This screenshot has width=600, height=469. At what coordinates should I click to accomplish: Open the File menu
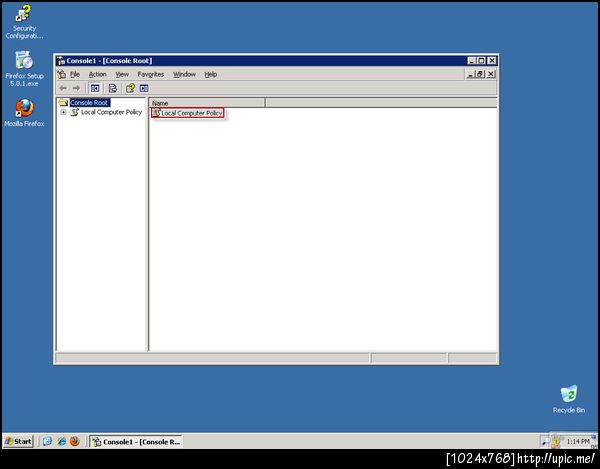[x=75, y=74]
